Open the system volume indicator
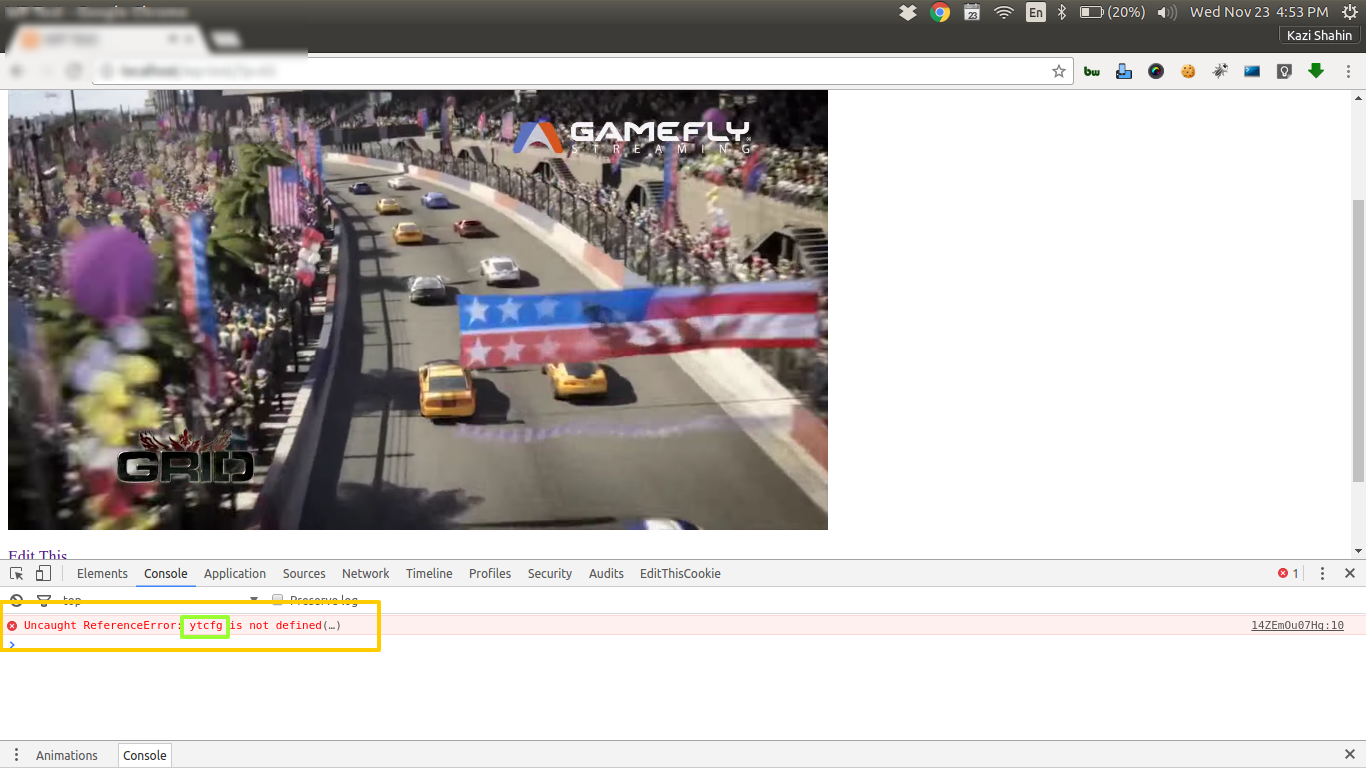 [1166, 12]
